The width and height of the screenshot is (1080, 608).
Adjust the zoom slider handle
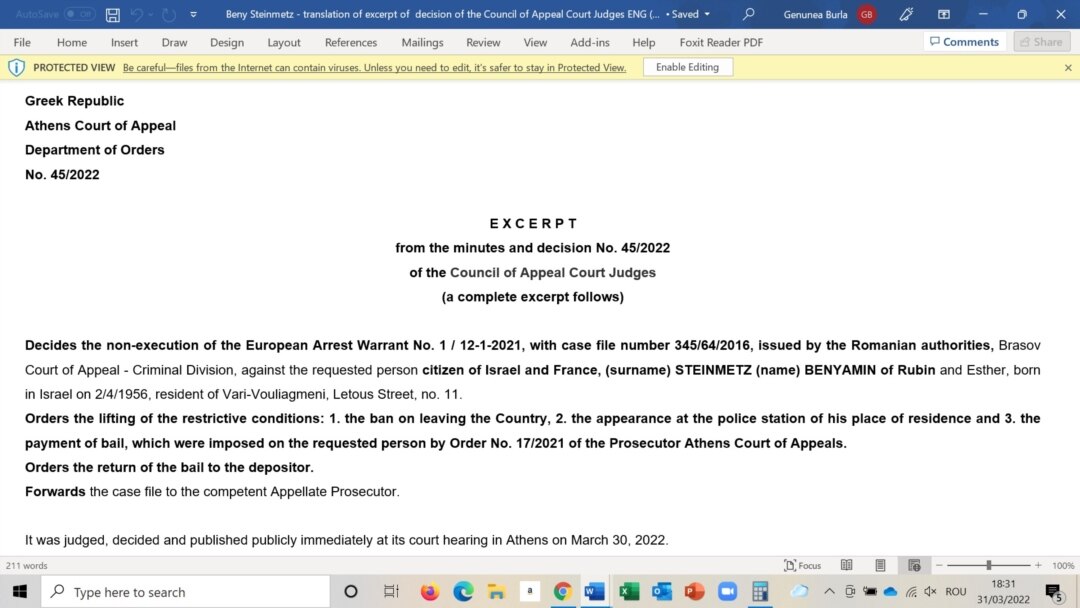[x=988, y=565]
